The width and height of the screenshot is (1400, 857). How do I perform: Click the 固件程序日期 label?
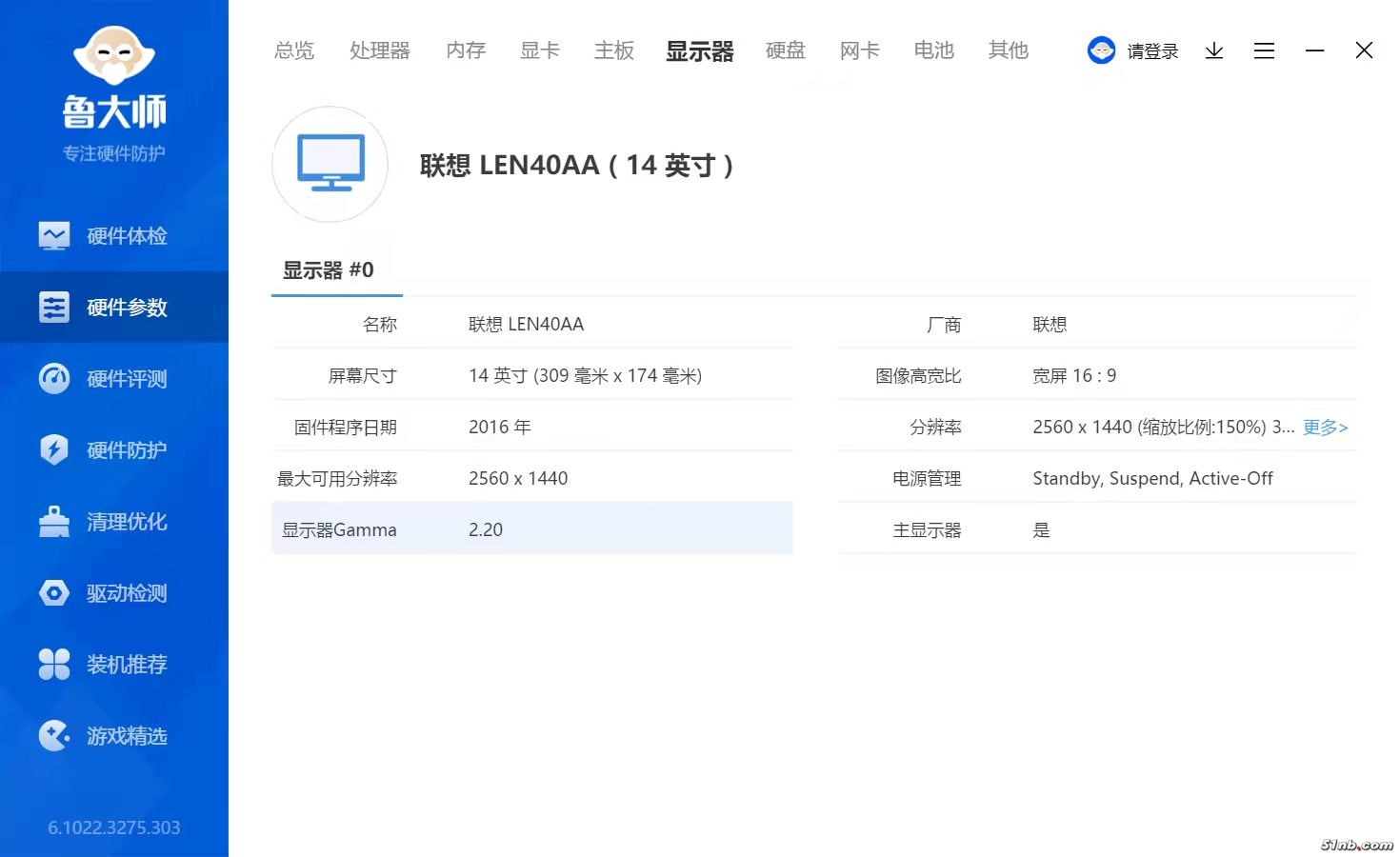(x=346, y=428)
